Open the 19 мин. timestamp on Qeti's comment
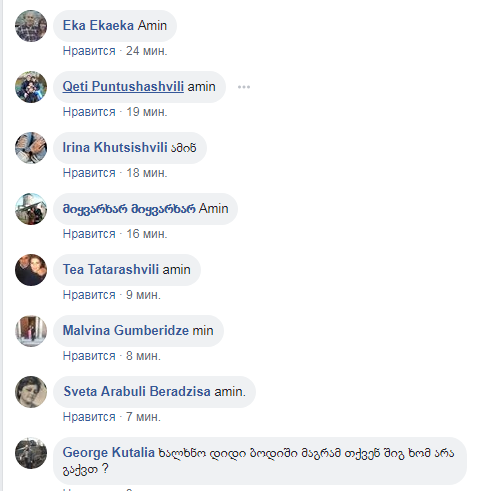Viewport: 480px width, 491px height. [147, 112]
